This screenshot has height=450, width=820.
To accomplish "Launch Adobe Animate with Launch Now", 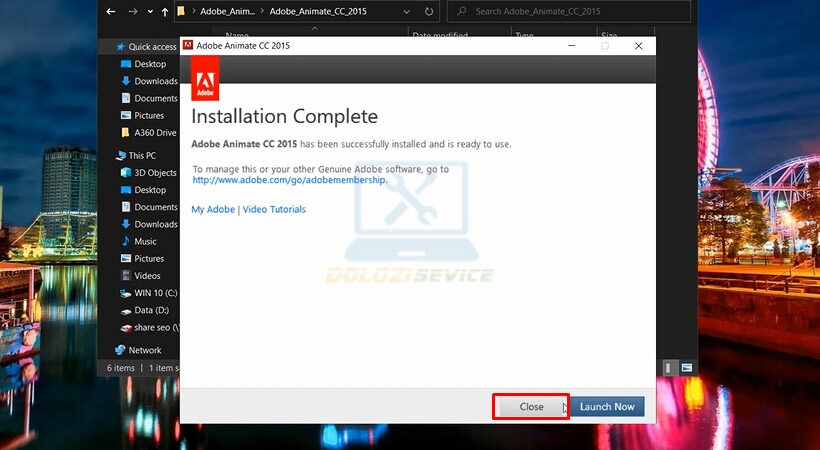I will (x=607, y=407).
